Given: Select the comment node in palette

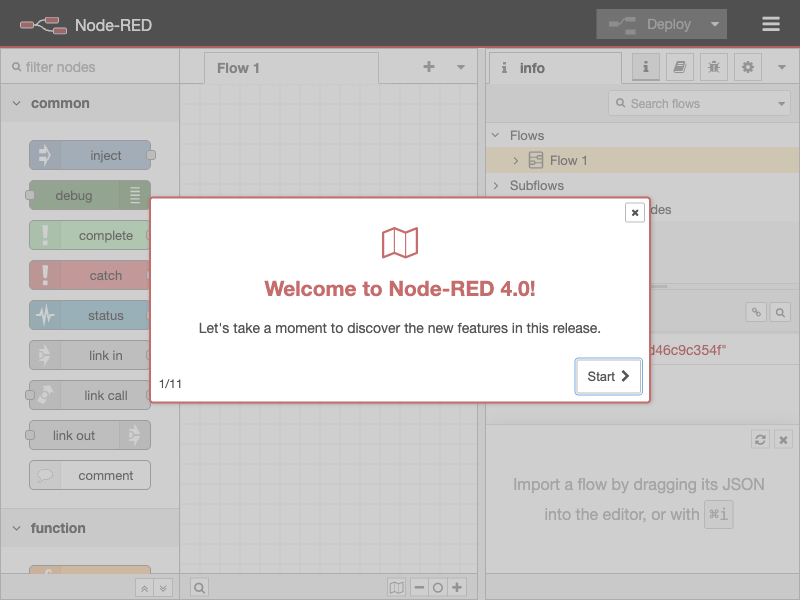Looking at the screenshot, I should 90,475.
